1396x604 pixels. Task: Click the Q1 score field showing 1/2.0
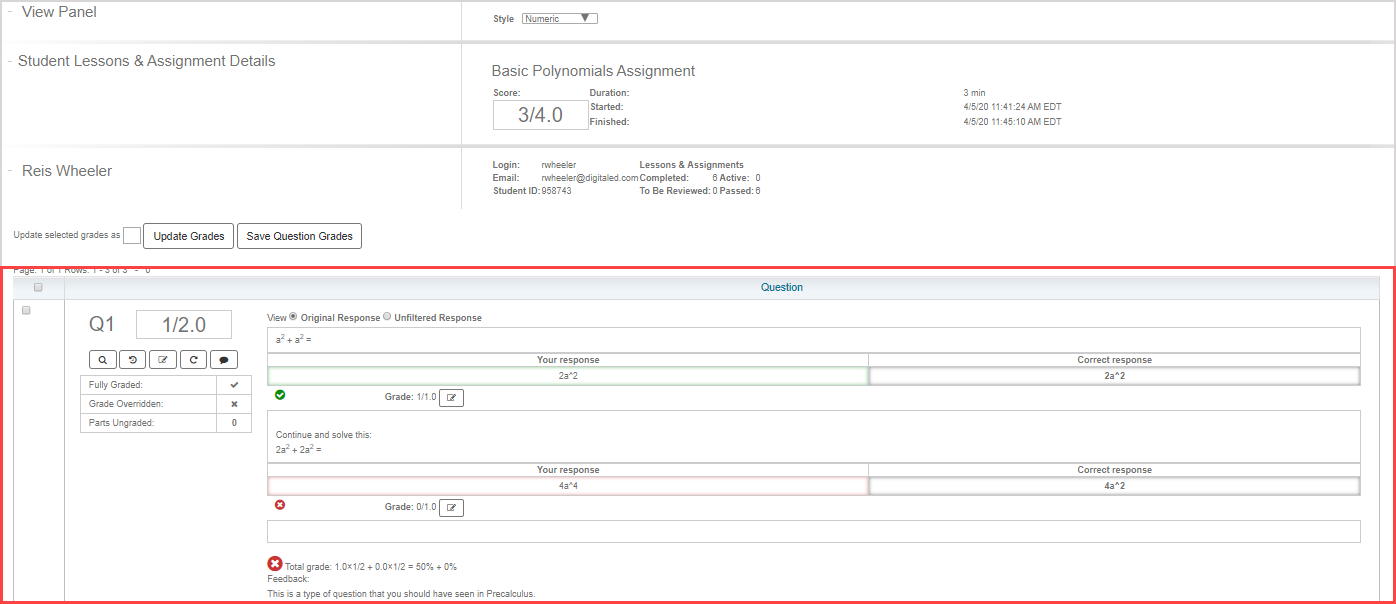[183, 325]
